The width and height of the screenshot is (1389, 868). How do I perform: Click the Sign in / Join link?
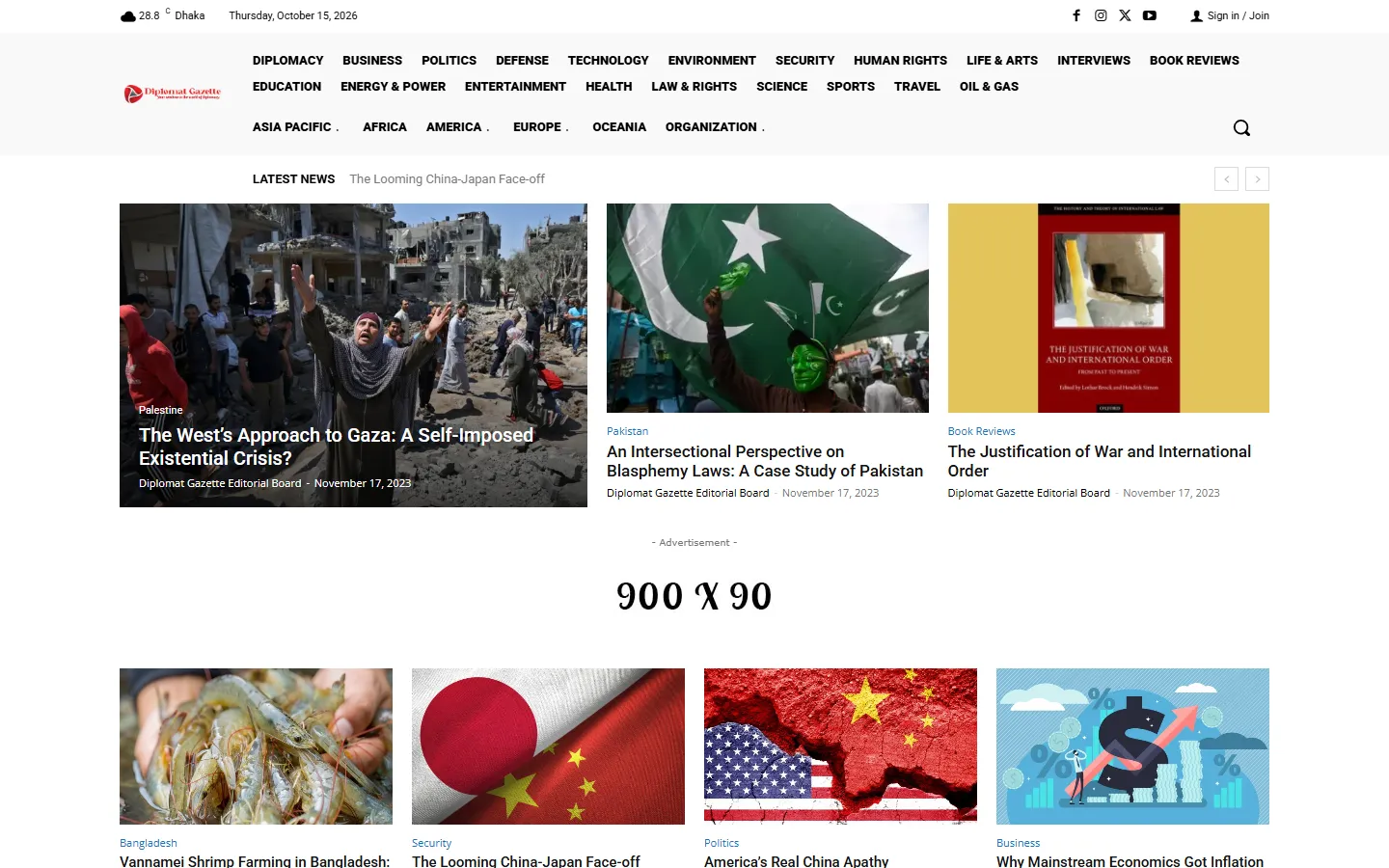pos(1230,15)
